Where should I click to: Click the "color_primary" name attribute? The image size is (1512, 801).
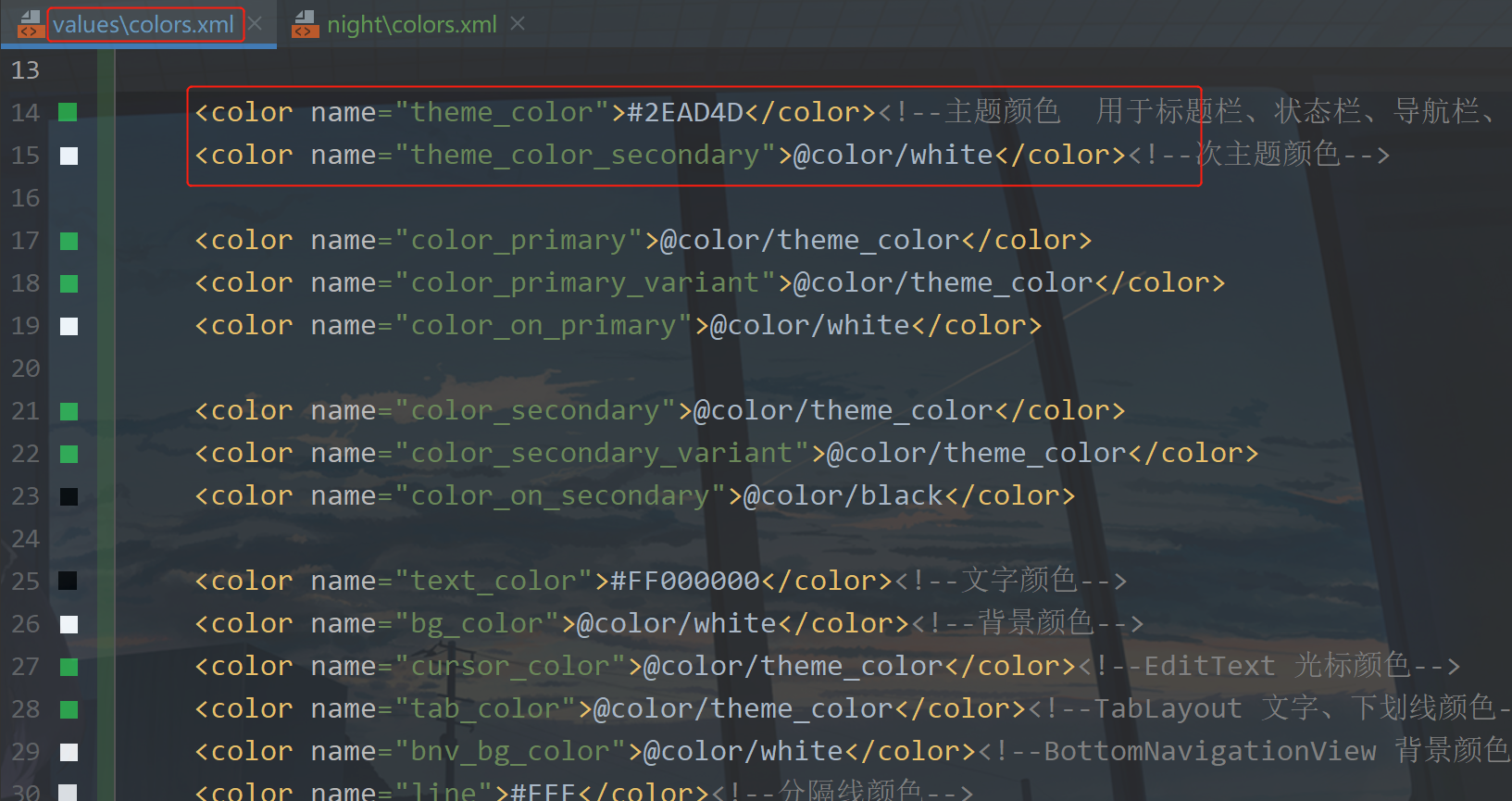[x=519, y=241]
